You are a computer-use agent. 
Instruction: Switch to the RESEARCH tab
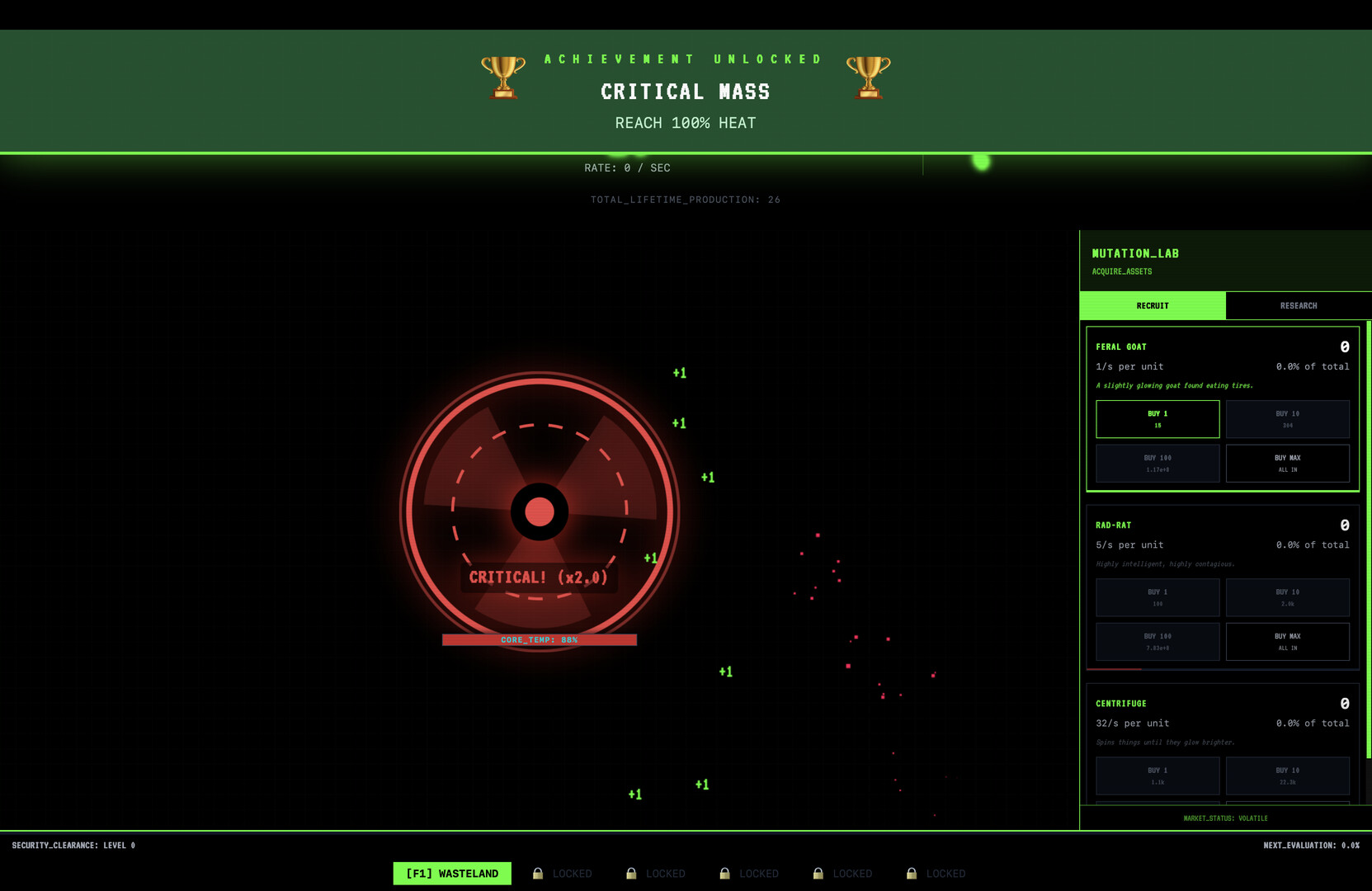(x=1299, y=305)
